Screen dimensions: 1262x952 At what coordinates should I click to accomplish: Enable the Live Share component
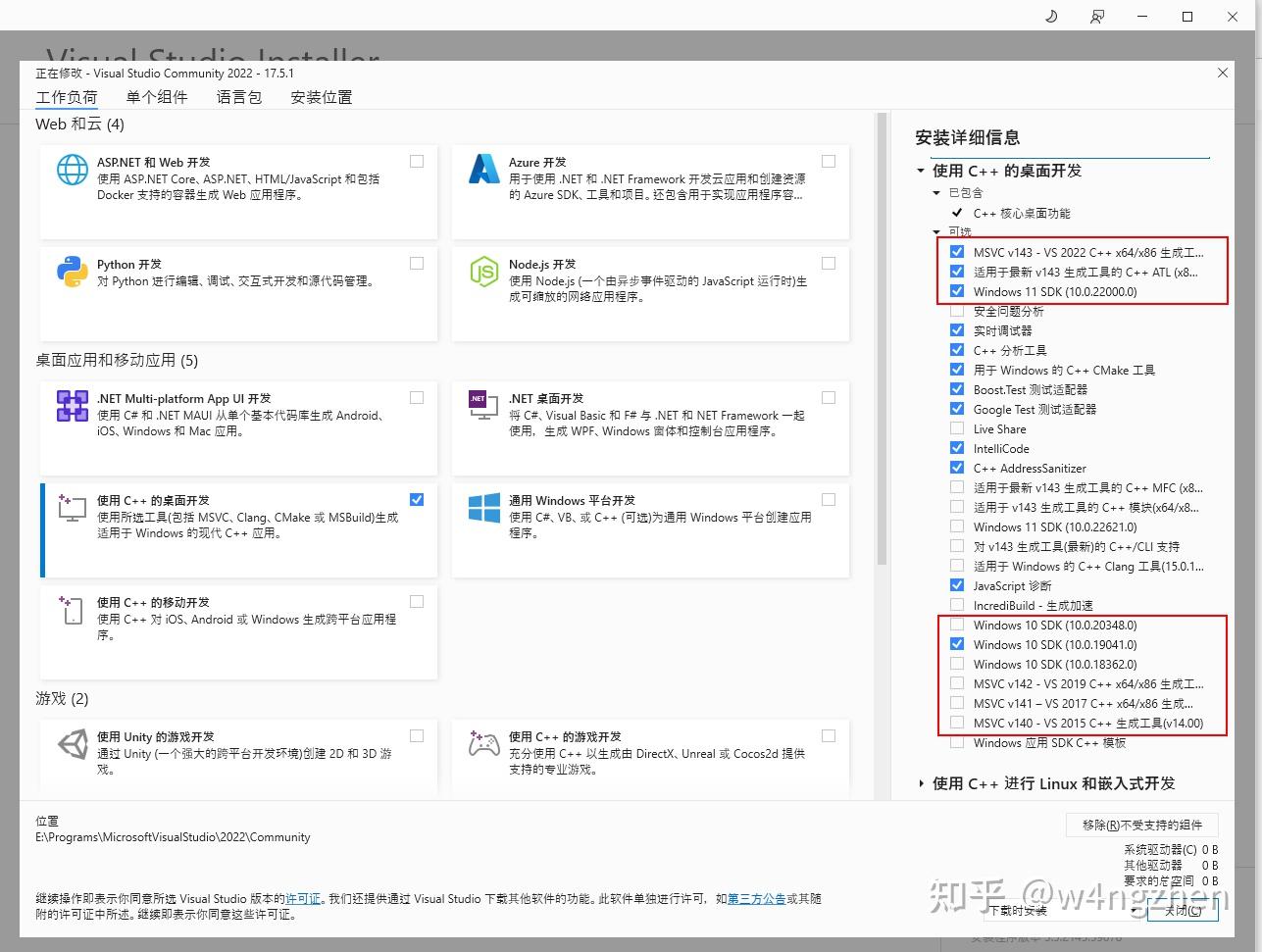pyautogui.click(x=957, y=428)
